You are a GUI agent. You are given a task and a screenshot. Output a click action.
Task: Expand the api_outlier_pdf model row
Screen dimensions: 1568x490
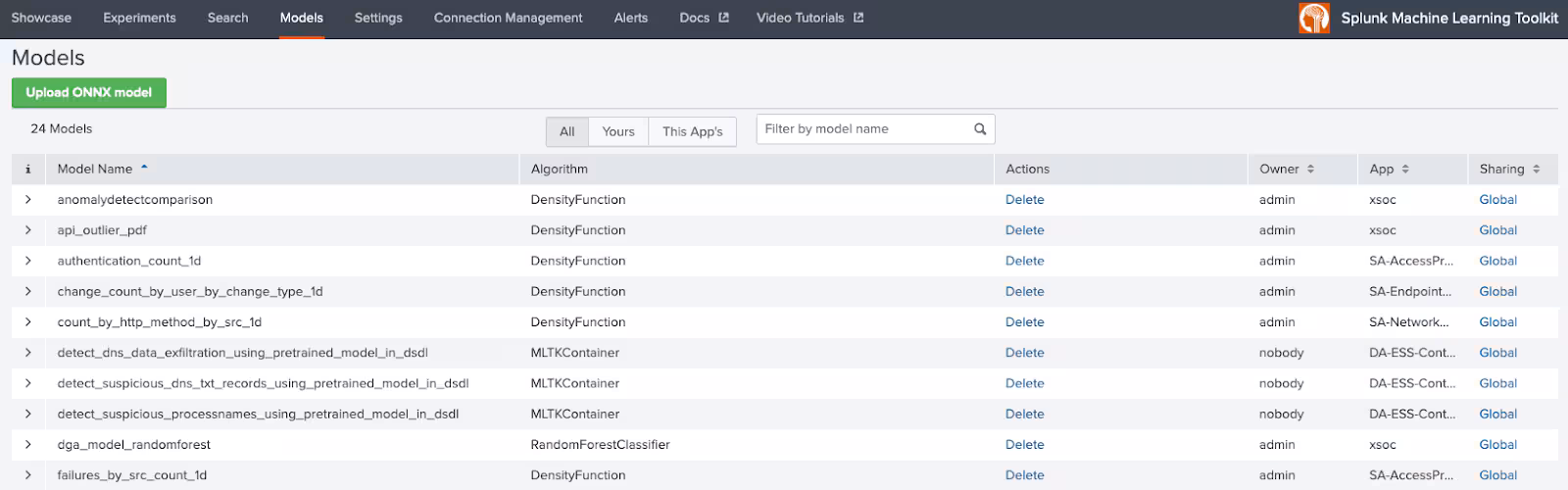(x=28, y=230)
